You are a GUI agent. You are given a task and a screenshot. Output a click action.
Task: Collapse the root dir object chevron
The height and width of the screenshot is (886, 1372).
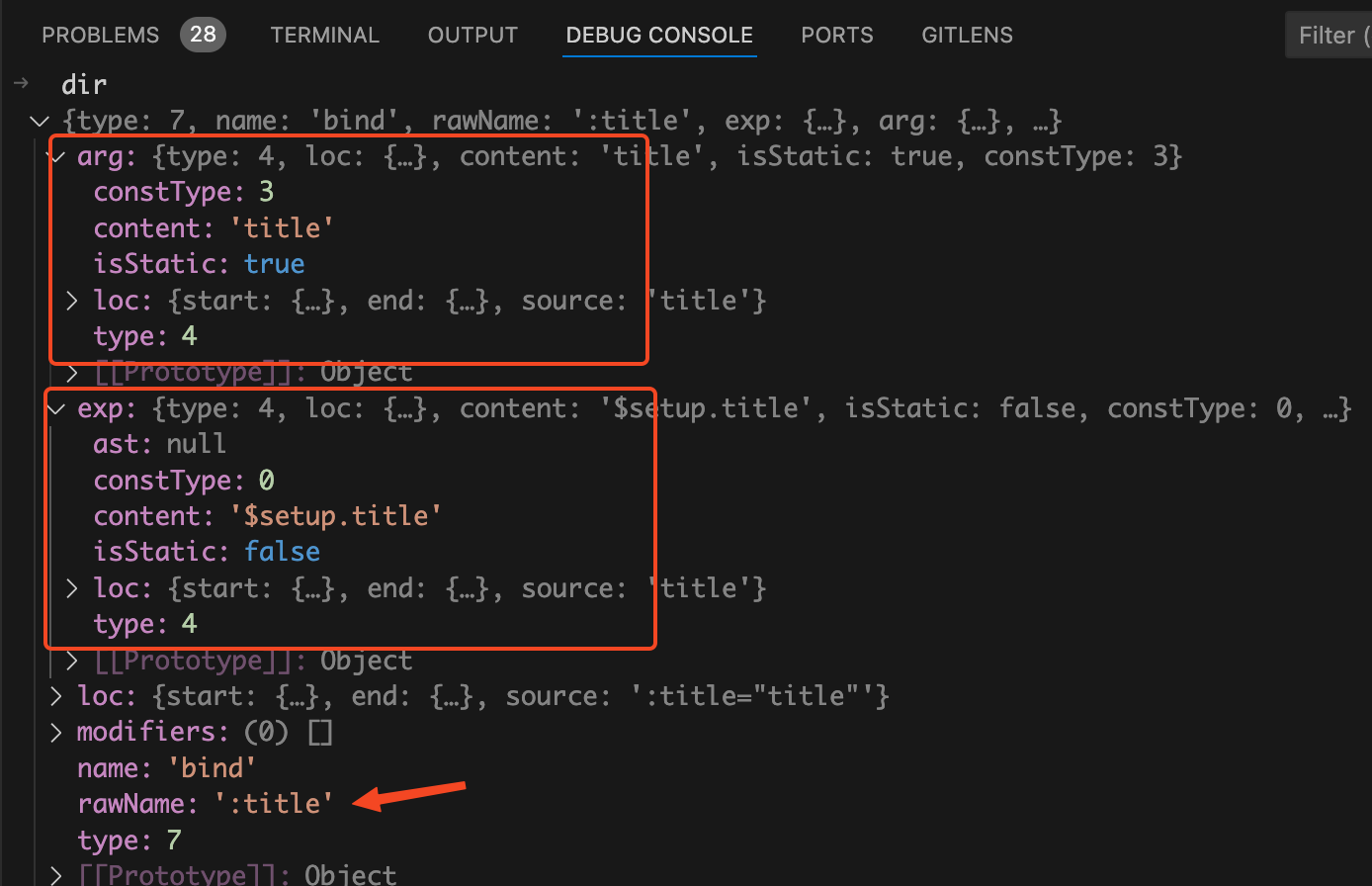coord(40,122)
